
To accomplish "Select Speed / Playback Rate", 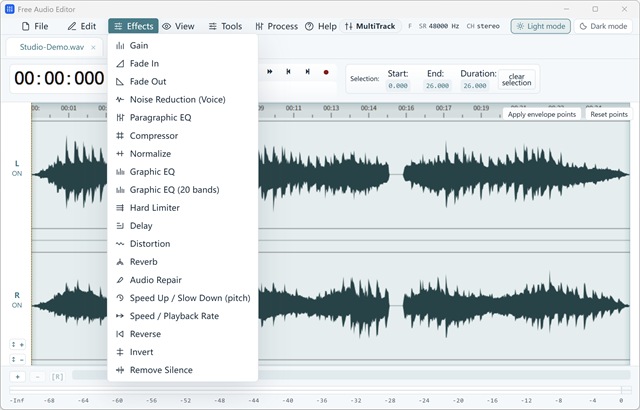I will pyautogui.click(x=182, y=316).
